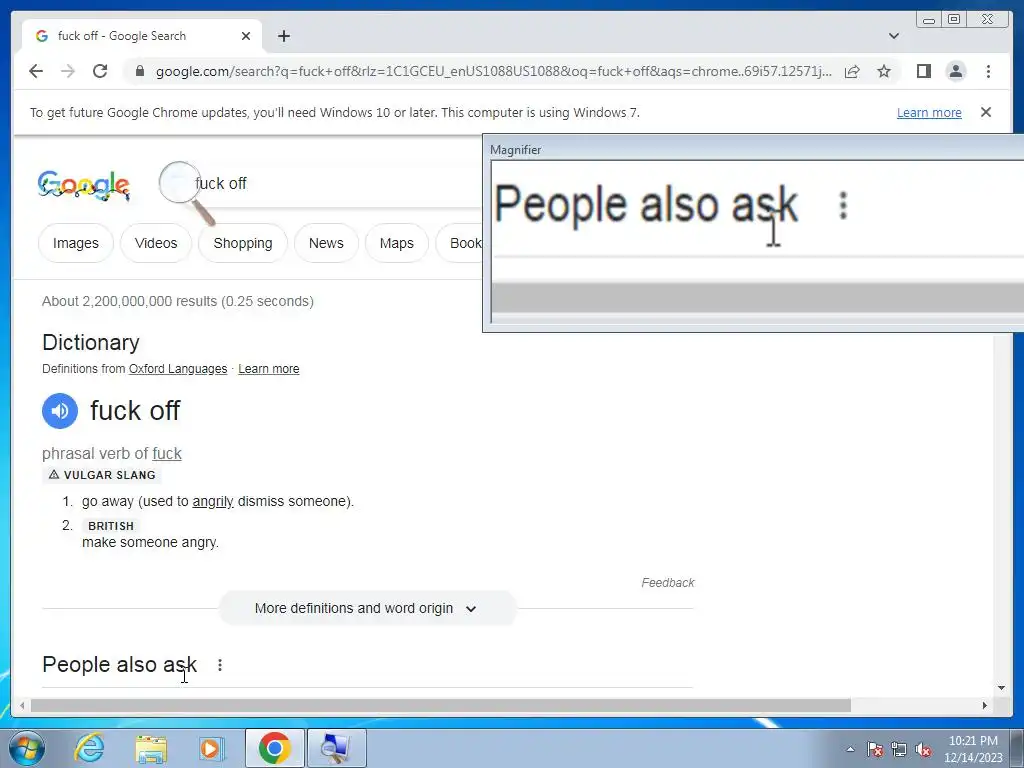Play the word pronunciation speaker button
Image resolution: width=1024 pixels, height=768 pixels.
pyautogui.click(x=60, y=411)
